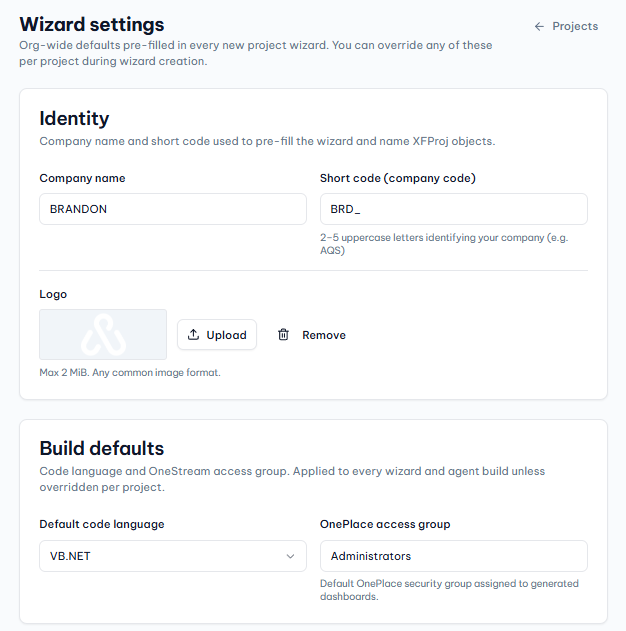This screenshot has width=626, height=631.
Task: Open the Default code language dropdown showing VB.NET
Action: [173, 556]
